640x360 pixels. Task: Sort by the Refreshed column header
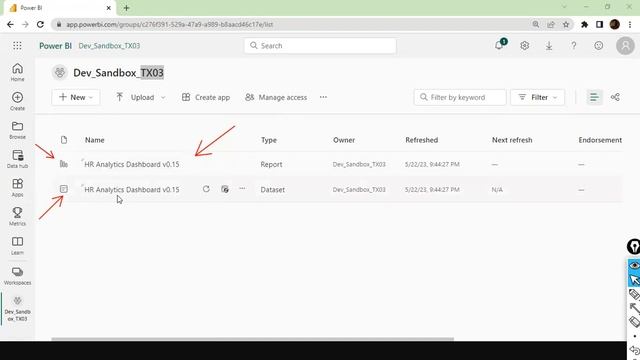click(x=422, y=140)
